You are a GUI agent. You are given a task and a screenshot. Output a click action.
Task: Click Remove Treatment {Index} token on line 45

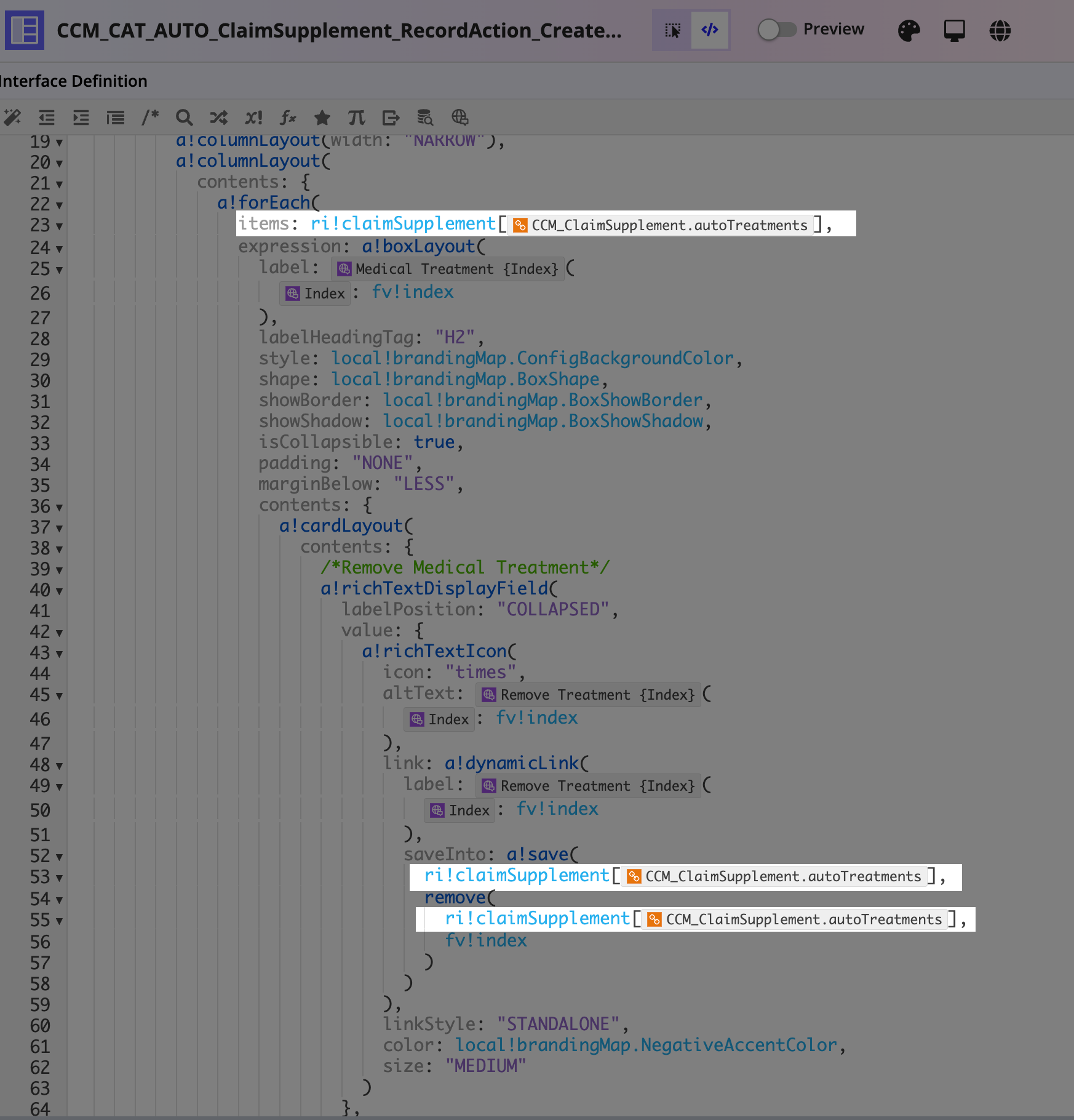click(588, 695)
